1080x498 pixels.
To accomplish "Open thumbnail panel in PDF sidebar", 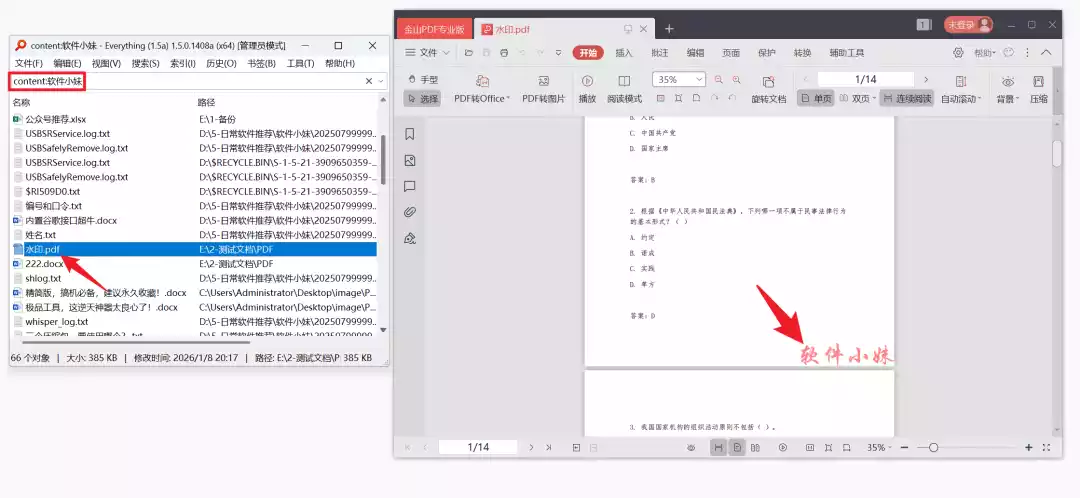I will (x=410, y=160).
